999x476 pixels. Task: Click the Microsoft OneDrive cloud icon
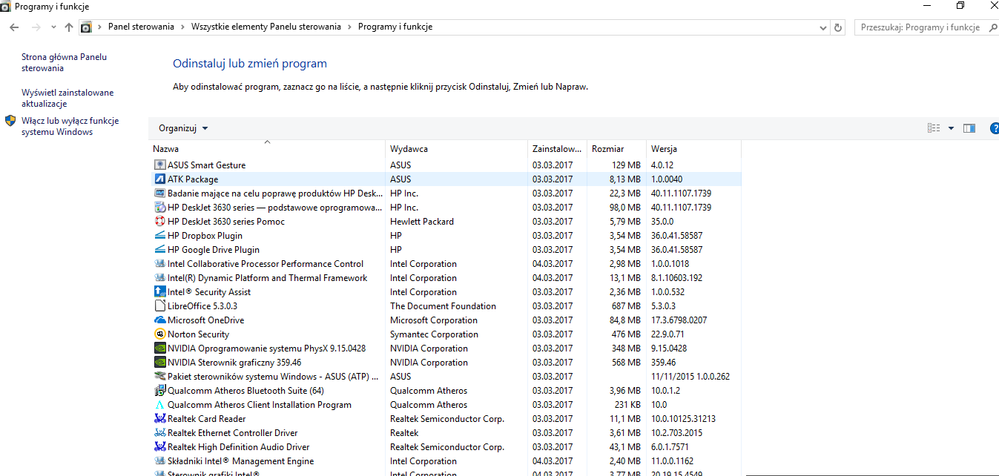pyautogui.click(x=159, y=321)
